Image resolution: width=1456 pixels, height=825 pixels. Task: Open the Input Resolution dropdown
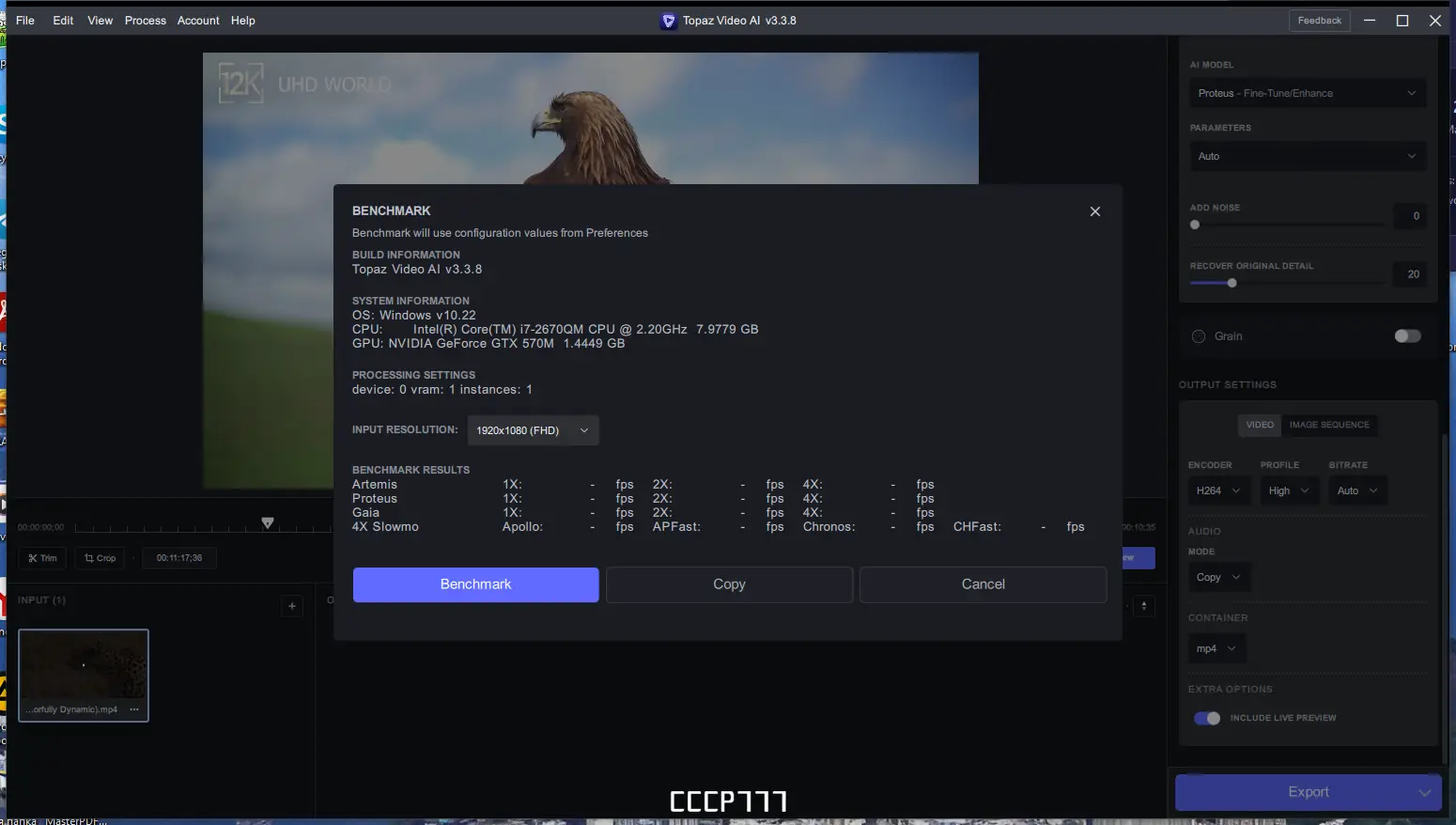click(533, 430)
